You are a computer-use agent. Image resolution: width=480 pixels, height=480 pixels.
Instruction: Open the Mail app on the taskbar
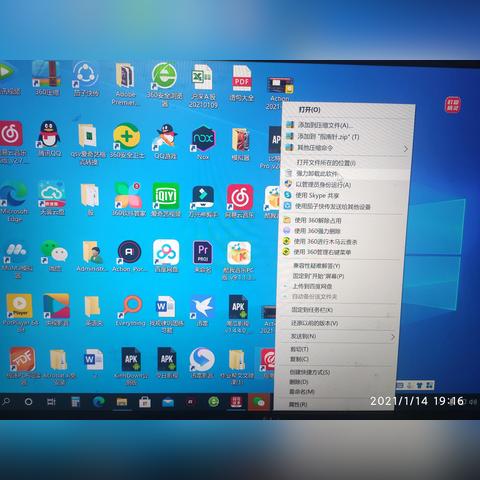[x=168, y=402]
